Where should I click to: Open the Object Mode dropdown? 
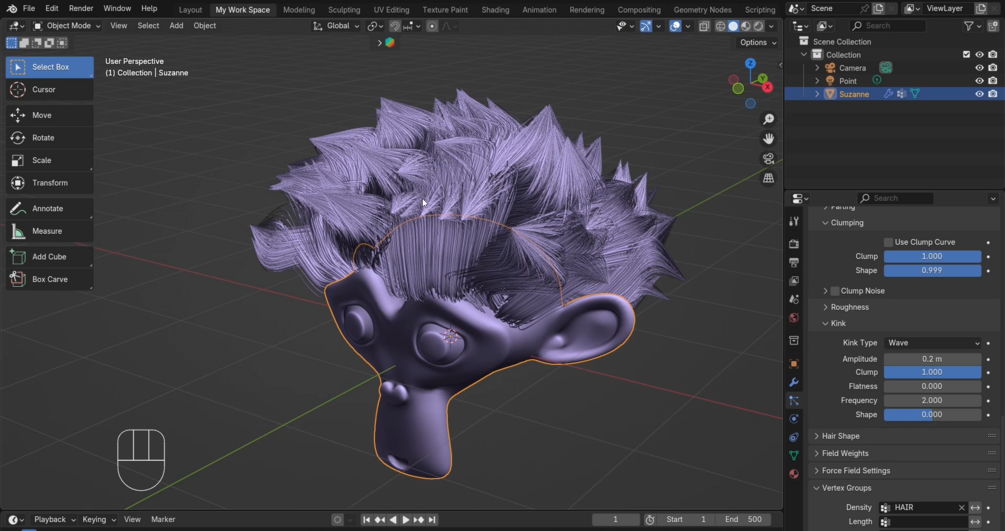pos(66,26)
